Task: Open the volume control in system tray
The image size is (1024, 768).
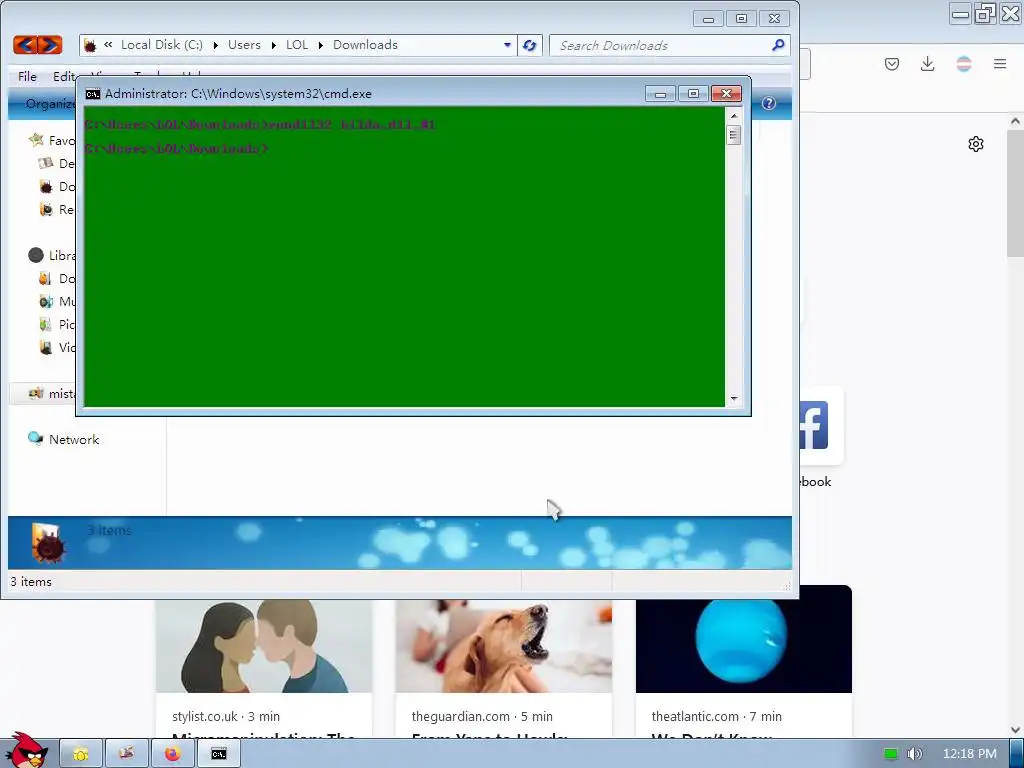Action: click(x=914, y=754)
